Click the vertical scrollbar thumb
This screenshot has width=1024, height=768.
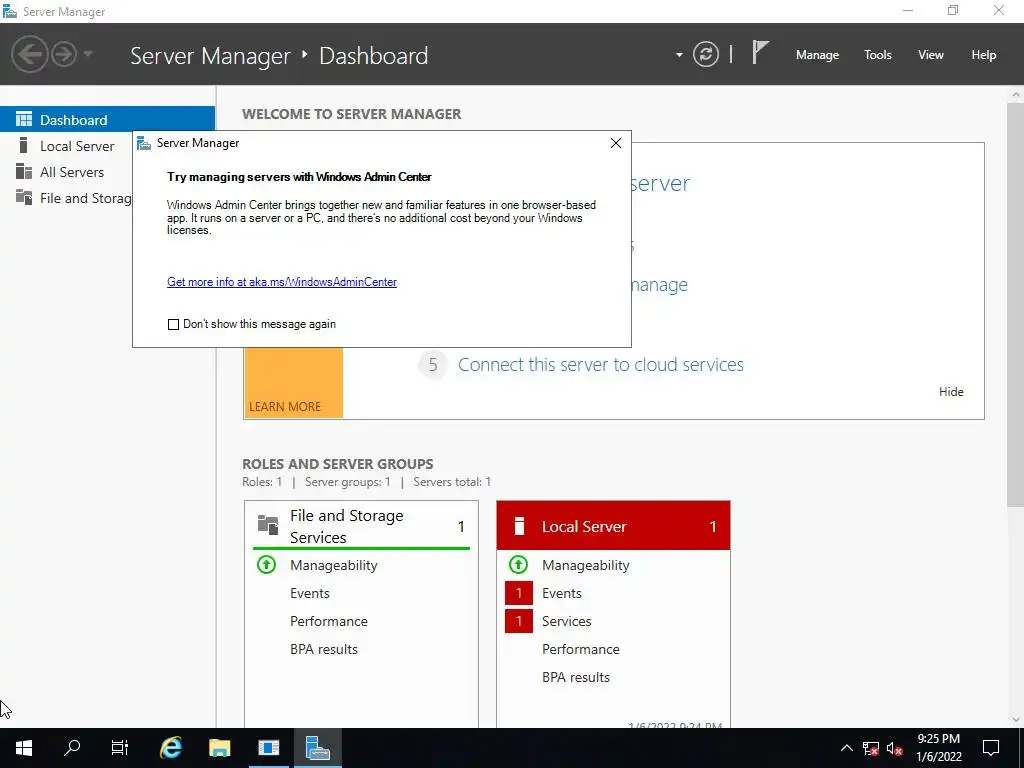1016,304
